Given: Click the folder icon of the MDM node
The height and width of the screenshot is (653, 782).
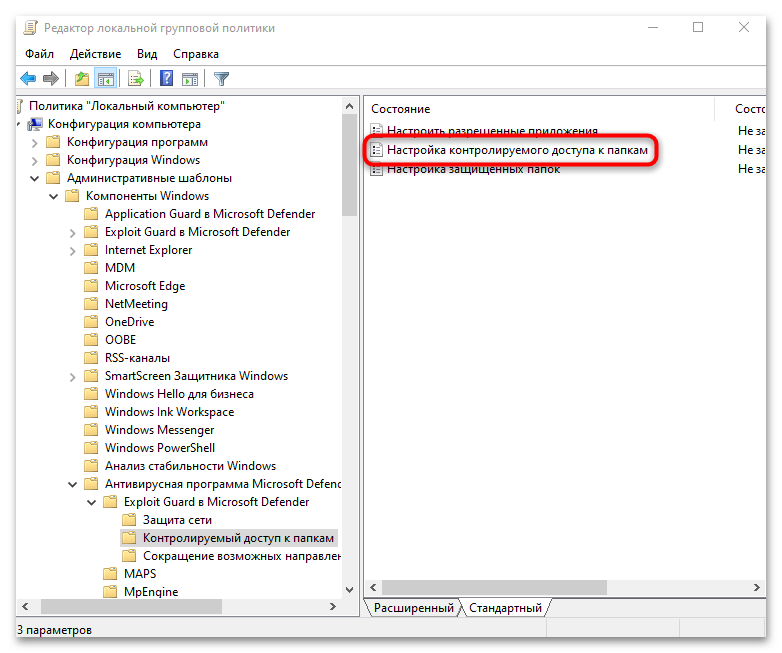Looking at the screenshot, I should coord(91,268).
